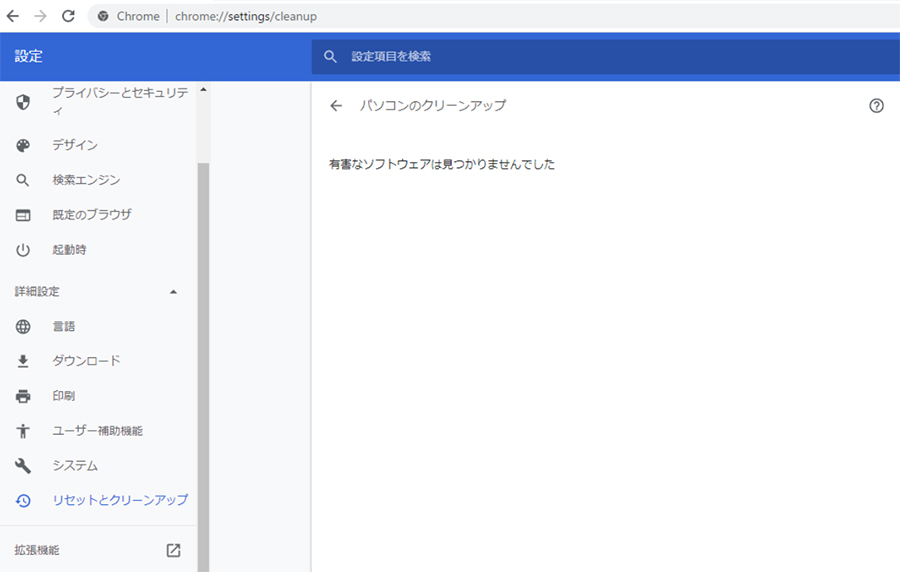Open 既定のブラウザ settings
This screenshot has width=900, height=572.
pyautogui.click(x=92, y=215)
